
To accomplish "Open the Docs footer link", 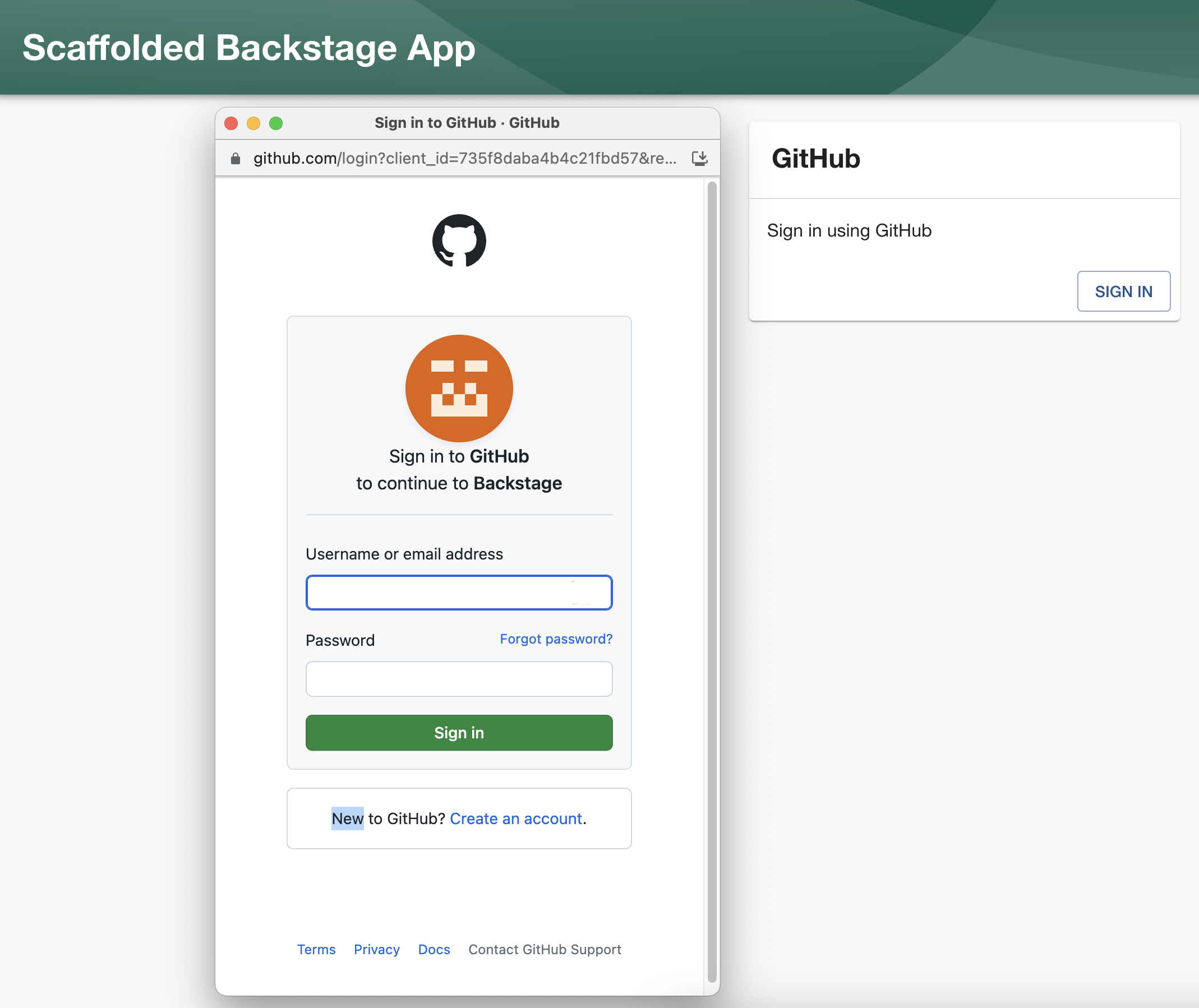I will [434, 949].
